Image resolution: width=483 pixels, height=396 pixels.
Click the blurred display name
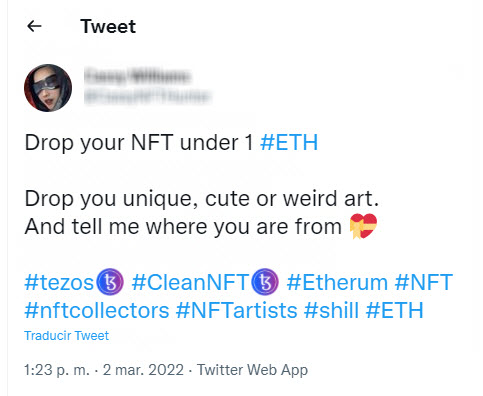[x=137, y=76]
